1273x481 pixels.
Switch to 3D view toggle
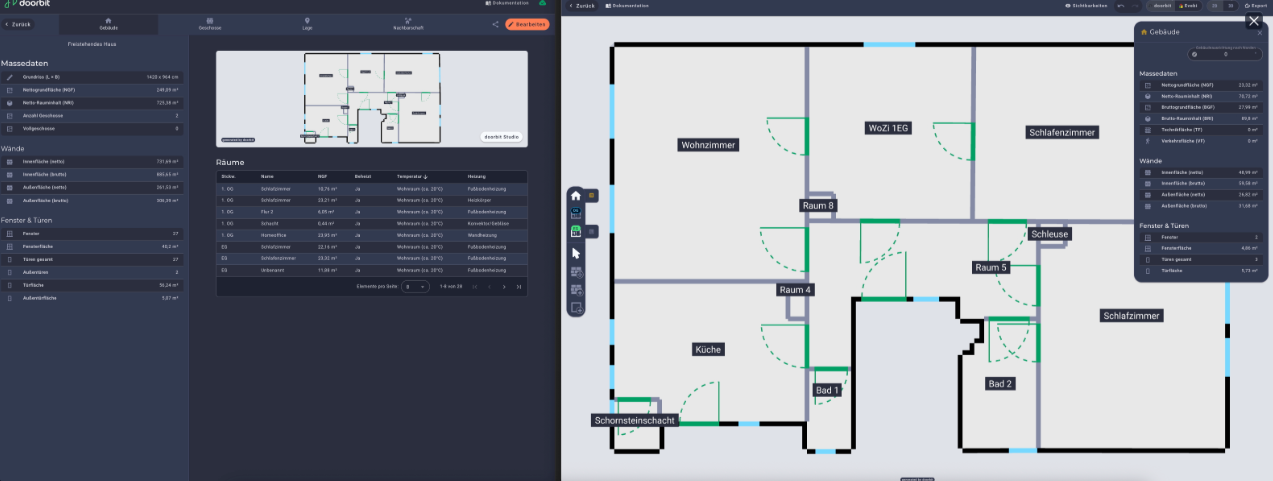[1229, 6]
